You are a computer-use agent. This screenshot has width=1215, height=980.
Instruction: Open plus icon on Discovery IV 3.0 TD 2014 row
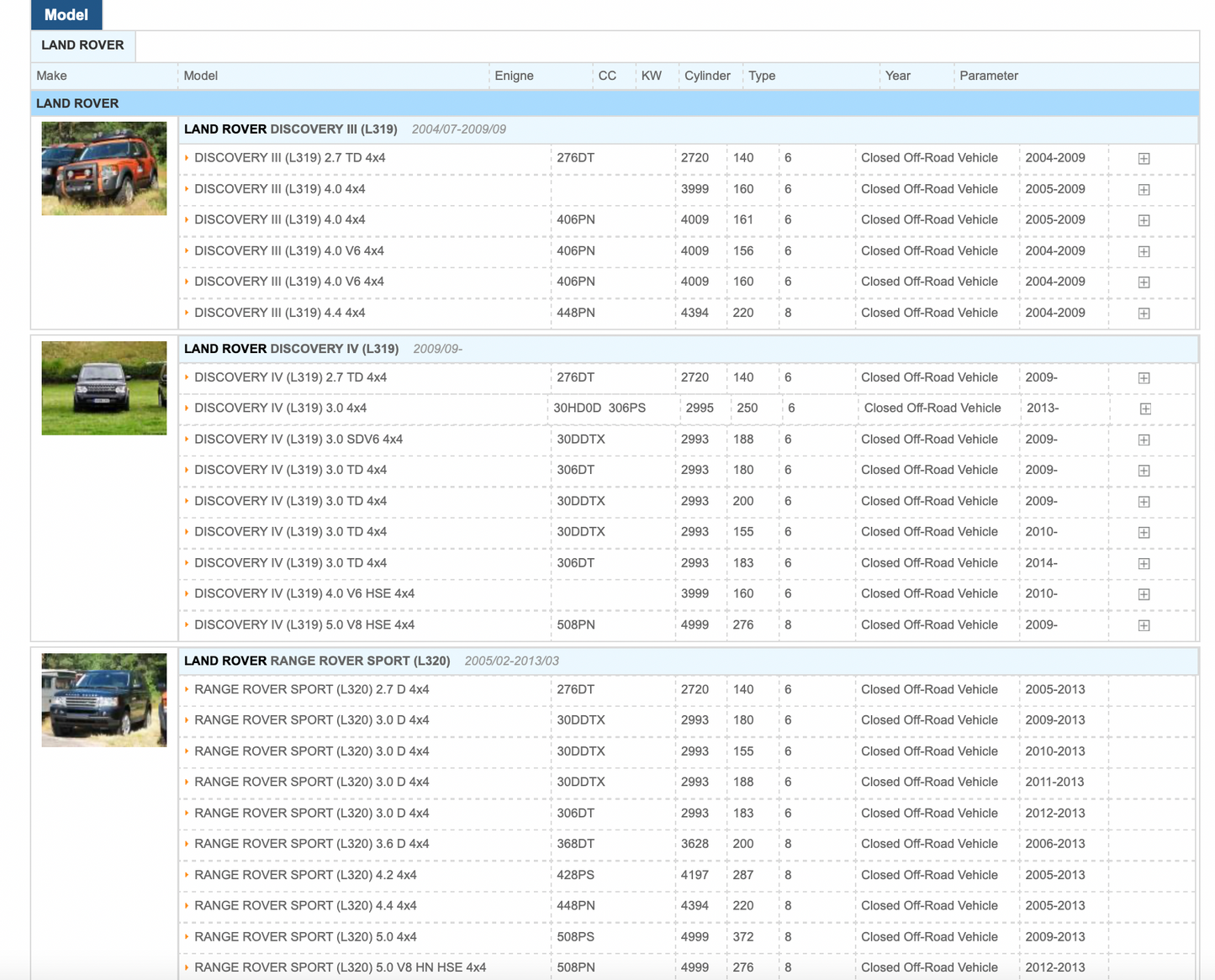tap(1144, 564)
